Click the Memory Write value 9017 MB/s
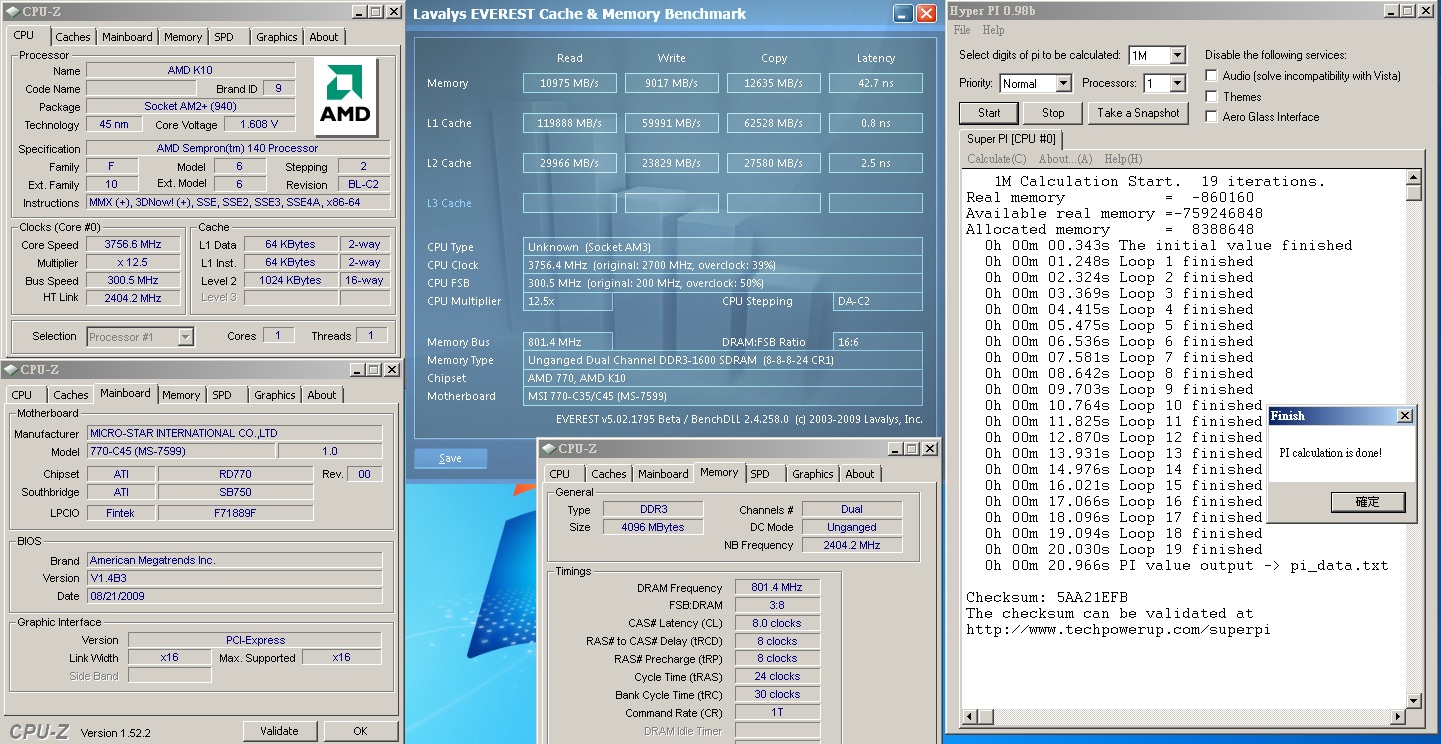The width and height of the screenshot is (1441, 744). pos(672,83)
